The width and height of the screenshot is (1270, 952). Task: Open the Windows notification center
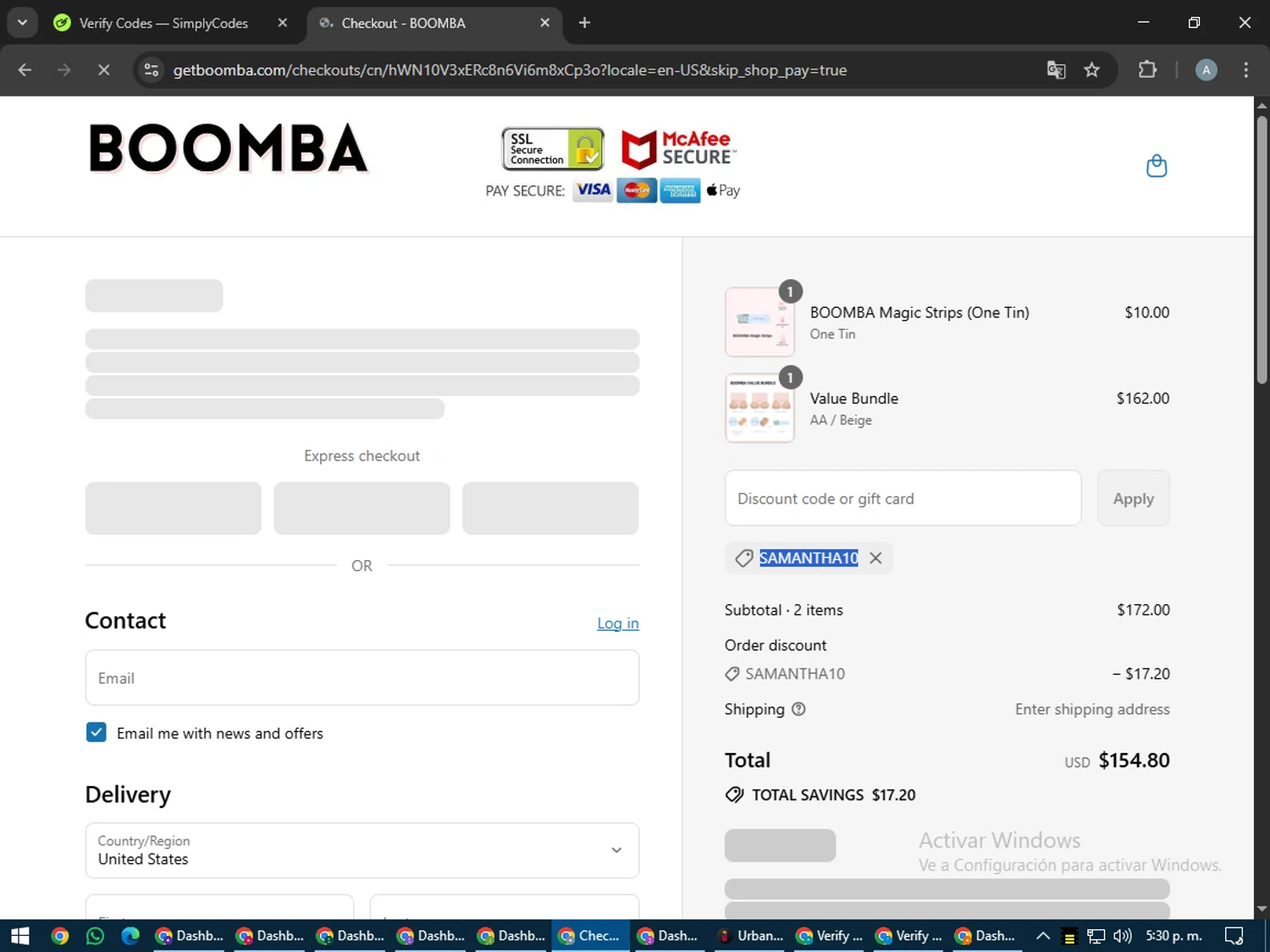click(x=1234, y=936)
